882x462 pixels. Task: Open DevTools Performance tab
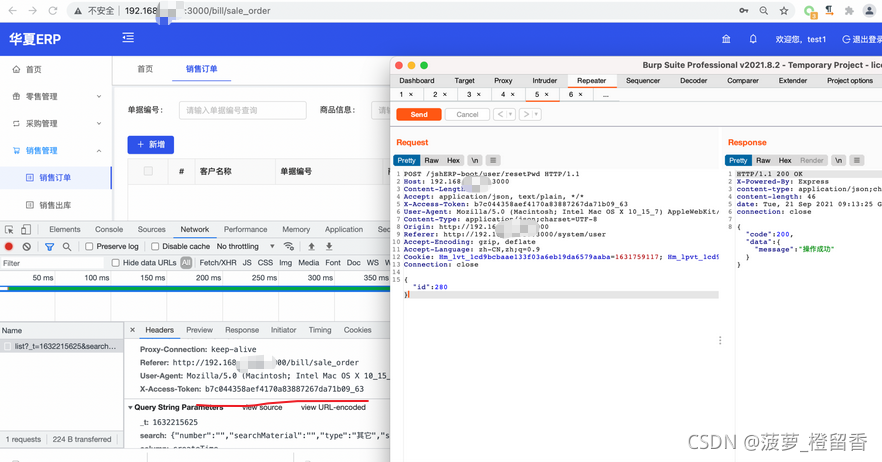tap(245, 230)
